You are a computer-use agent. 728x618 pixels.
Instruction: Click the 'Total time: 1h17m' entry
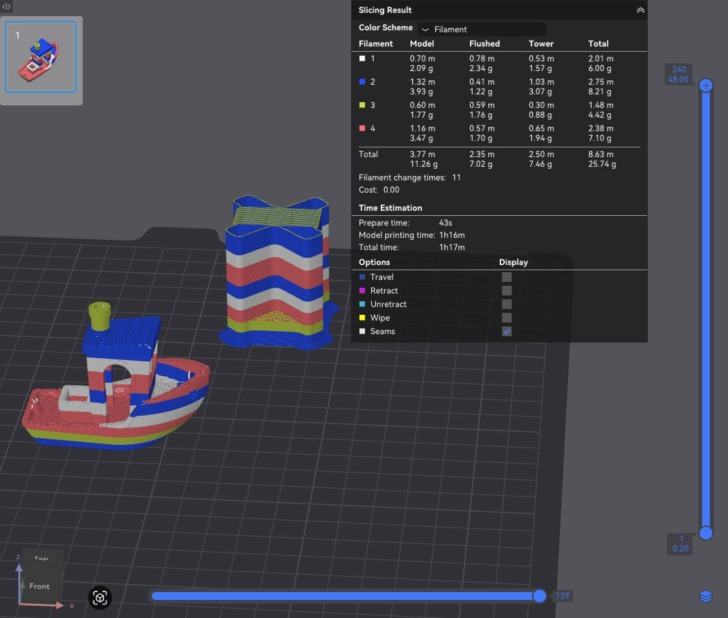(x=411, y=247)
